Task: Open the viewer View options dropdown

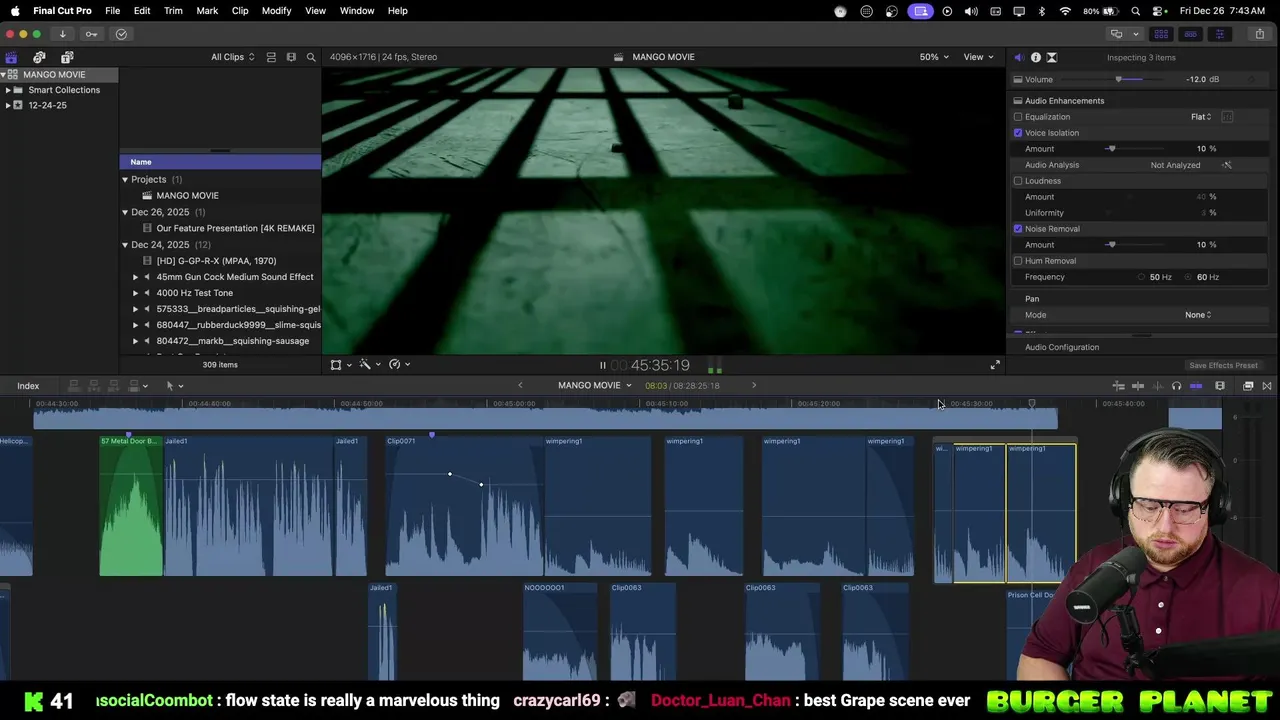Action: [x=978, y=57]
